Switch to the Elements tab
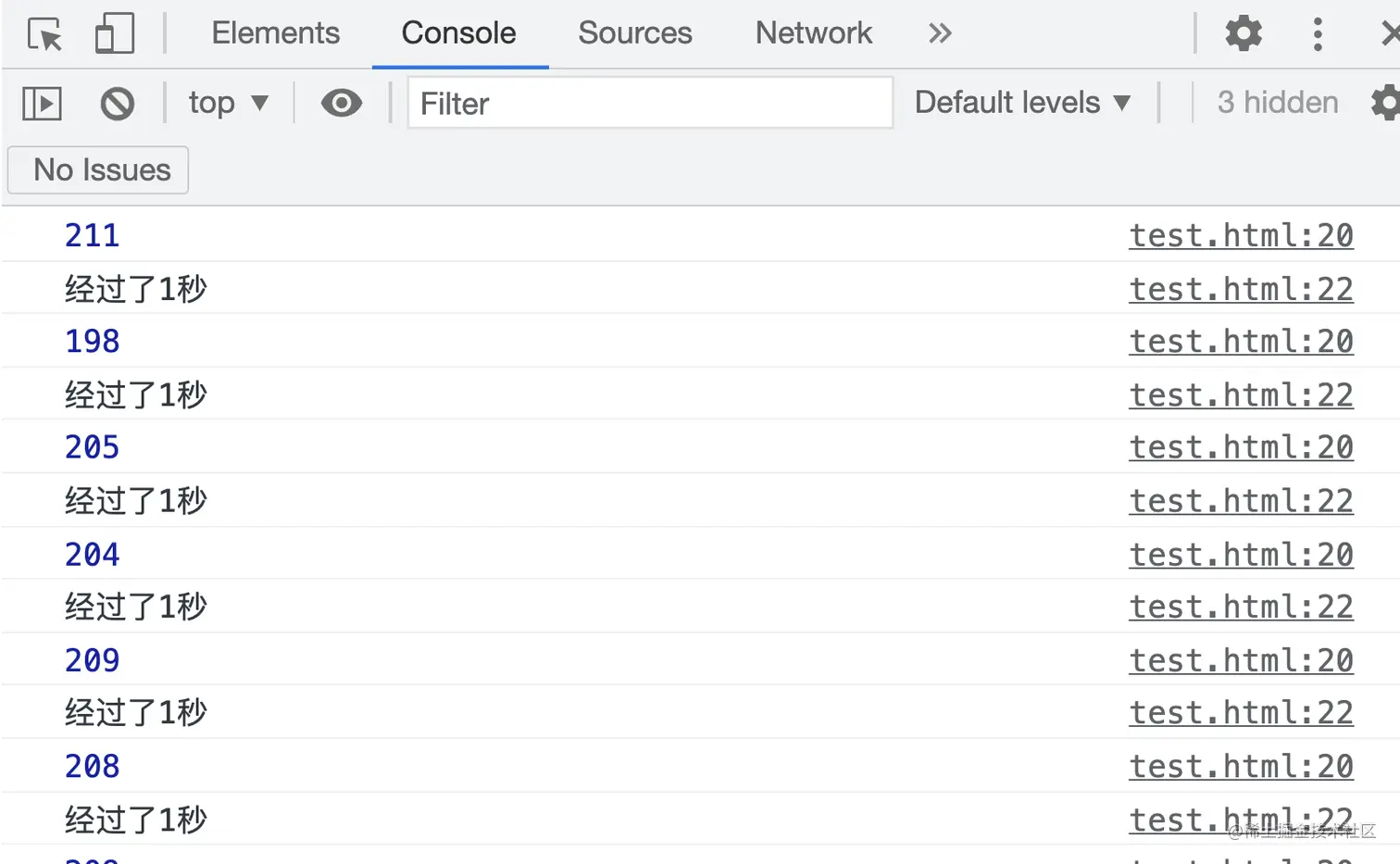Viewport: 1400px width, 864px height. click(275, 34)
